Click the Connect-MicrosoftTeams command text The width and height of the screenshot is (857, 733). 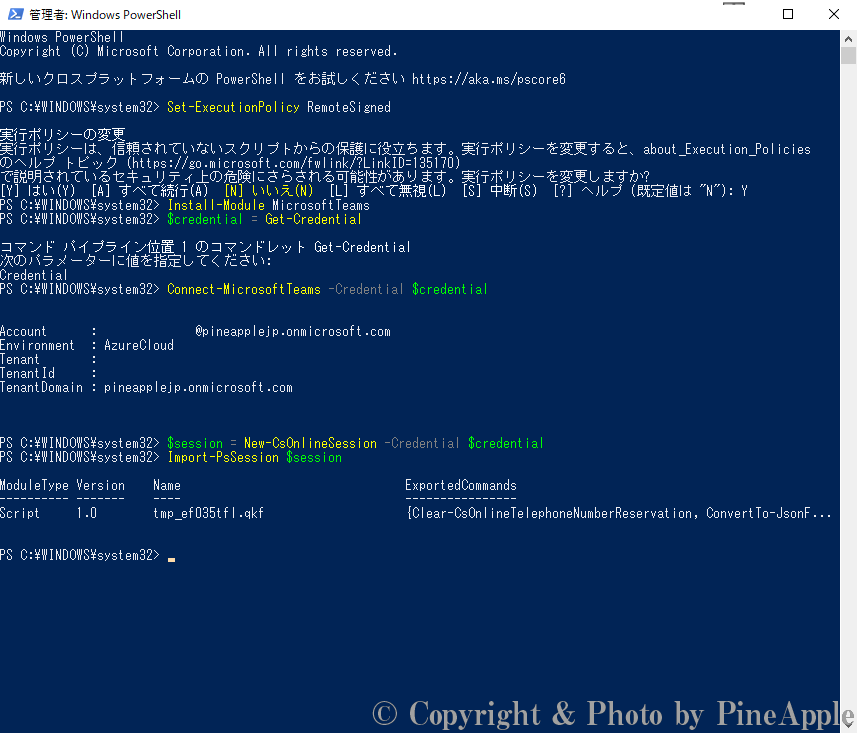[244, 289]
